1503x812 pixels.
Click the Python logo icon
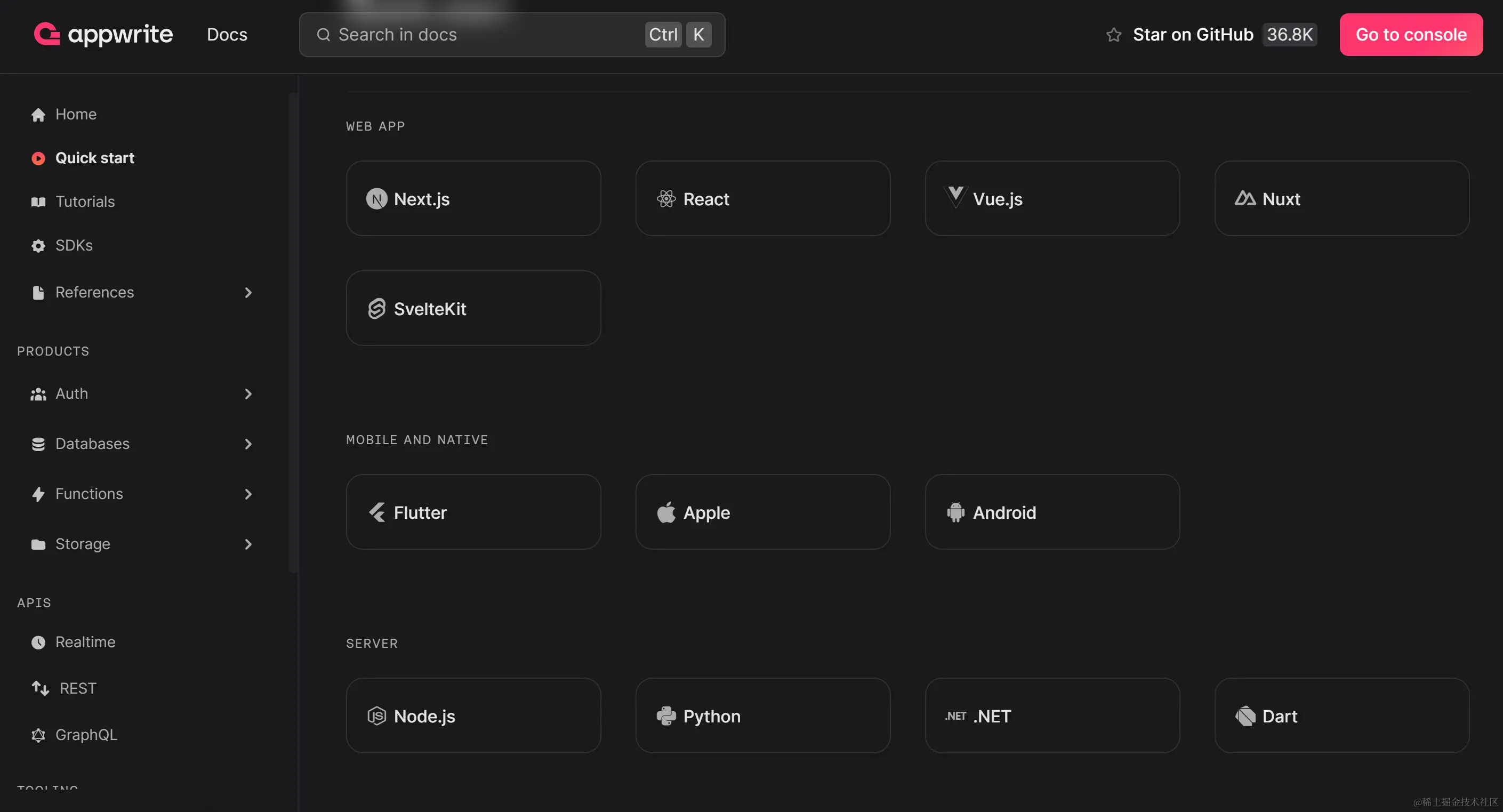(x=666, y=715)
